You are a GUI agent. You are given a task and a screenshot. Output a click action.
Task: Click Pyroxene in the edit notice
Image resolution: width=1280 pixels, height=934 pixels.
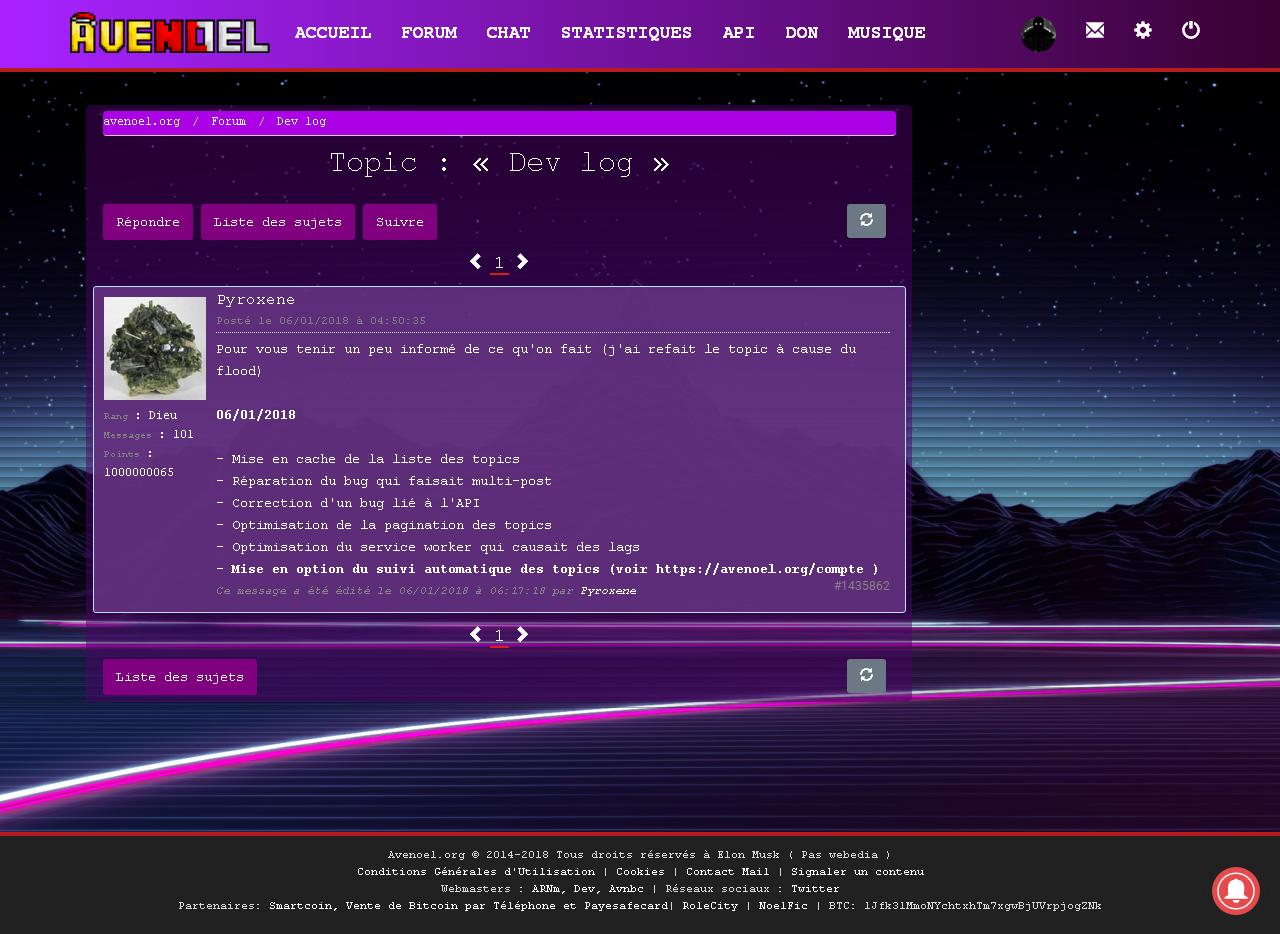coord(608,591)
